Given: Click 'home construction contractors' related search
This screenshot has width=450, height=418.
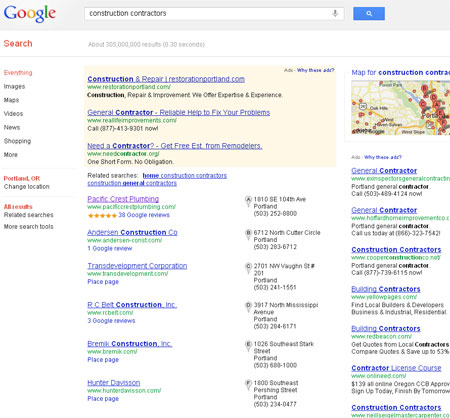Looking at the screenshot, I should [x=185, y=176].
